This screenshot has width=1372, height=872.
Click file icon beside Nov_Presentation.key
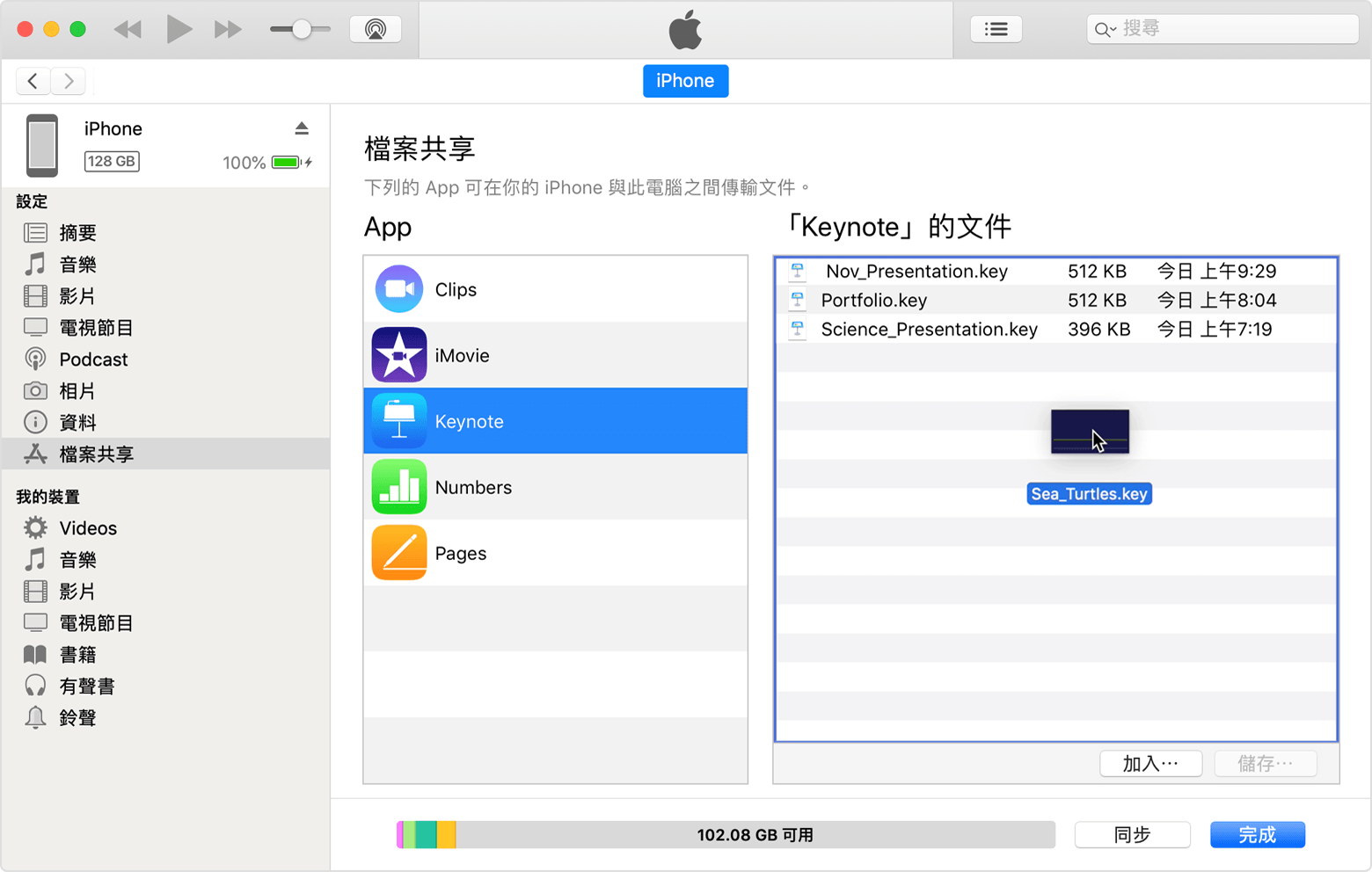(798, 271)
